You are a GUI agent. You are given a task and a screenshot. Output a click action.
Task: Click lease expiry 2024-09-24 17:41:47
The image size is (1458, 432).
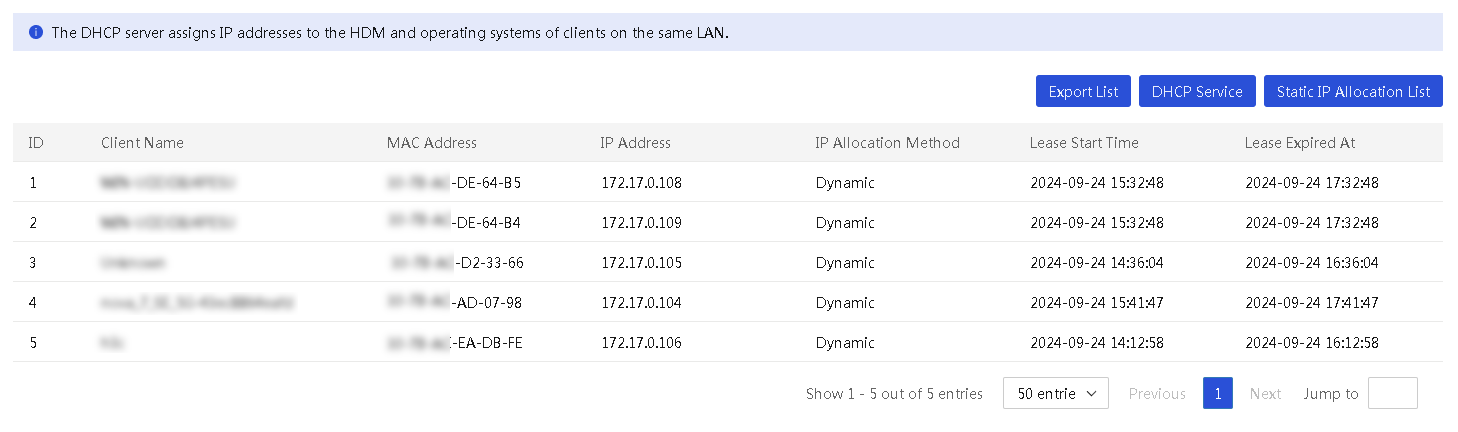pyautogui.click(x=1312, y=303)
